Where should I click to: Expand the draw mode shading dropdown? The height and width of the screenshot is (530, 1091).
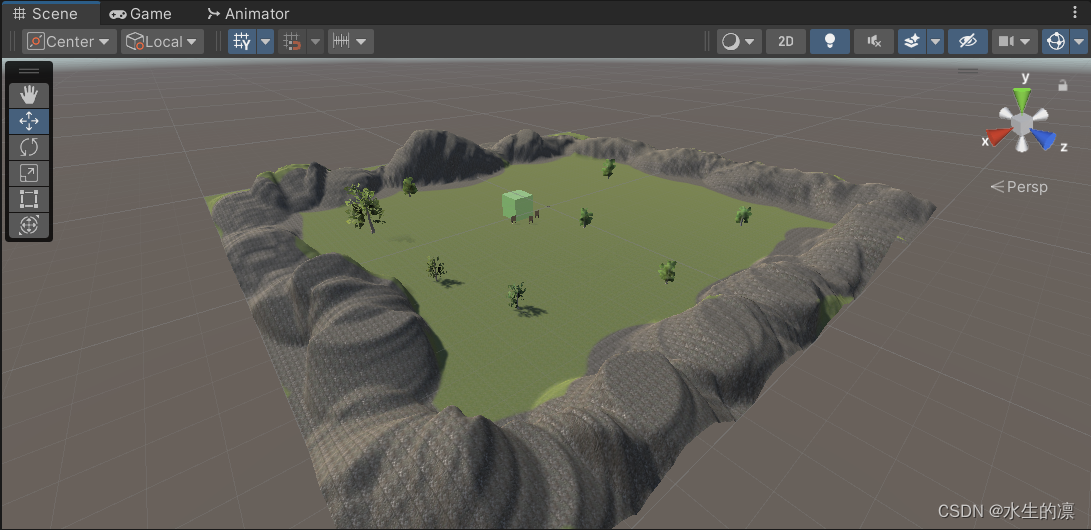click(x=738, y=42)
